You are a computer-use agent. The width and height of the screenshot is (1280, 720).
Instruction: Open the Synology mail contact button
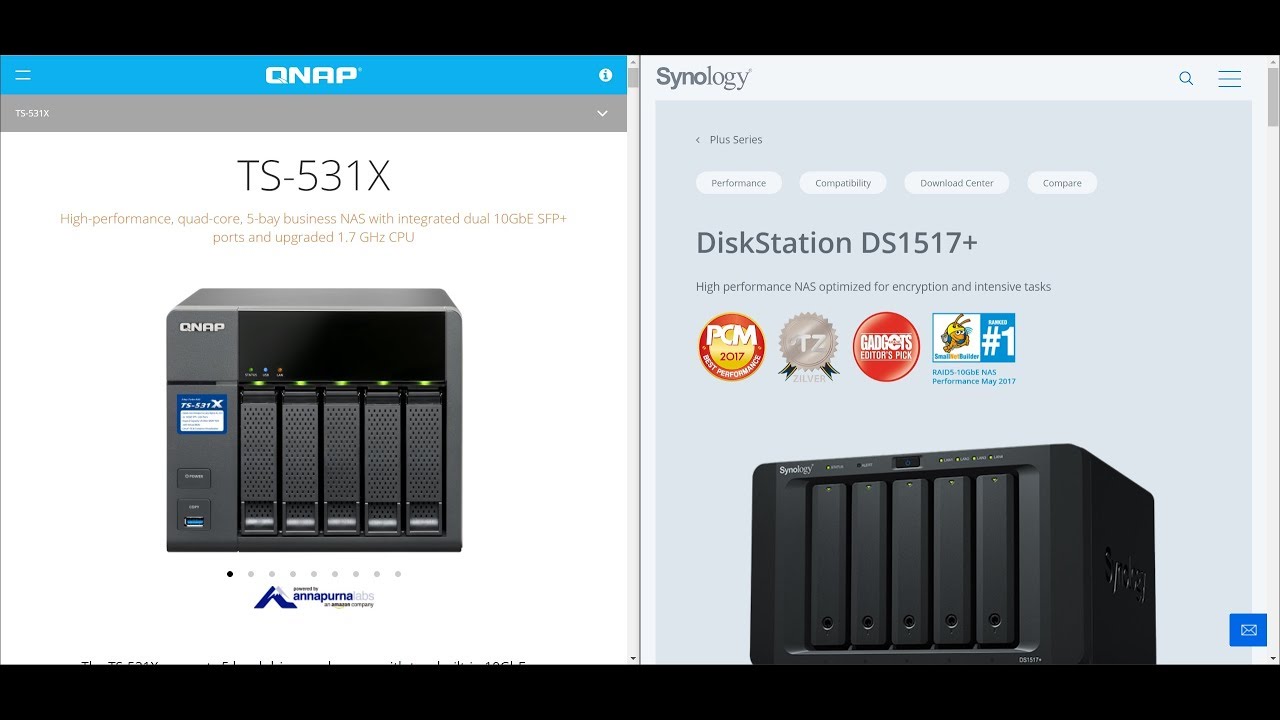(1248, 630)
